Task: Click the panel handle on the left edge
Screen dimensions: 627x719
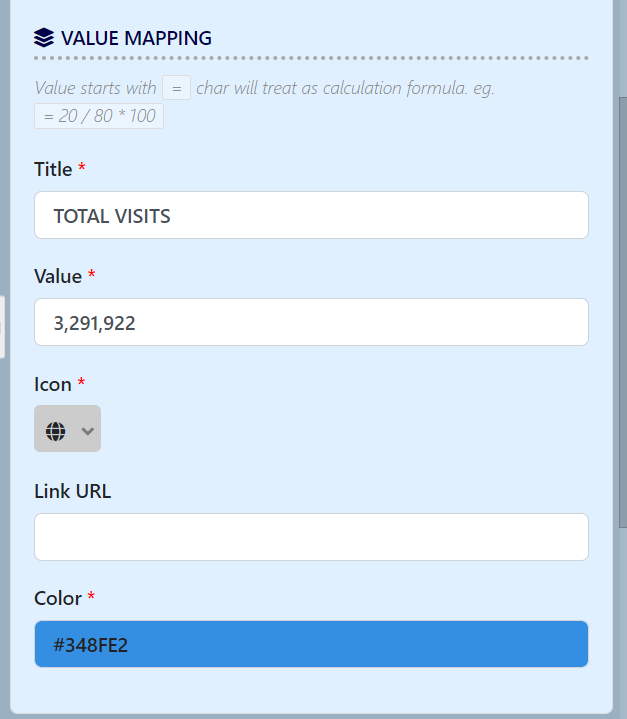Action: coord(2,327)
